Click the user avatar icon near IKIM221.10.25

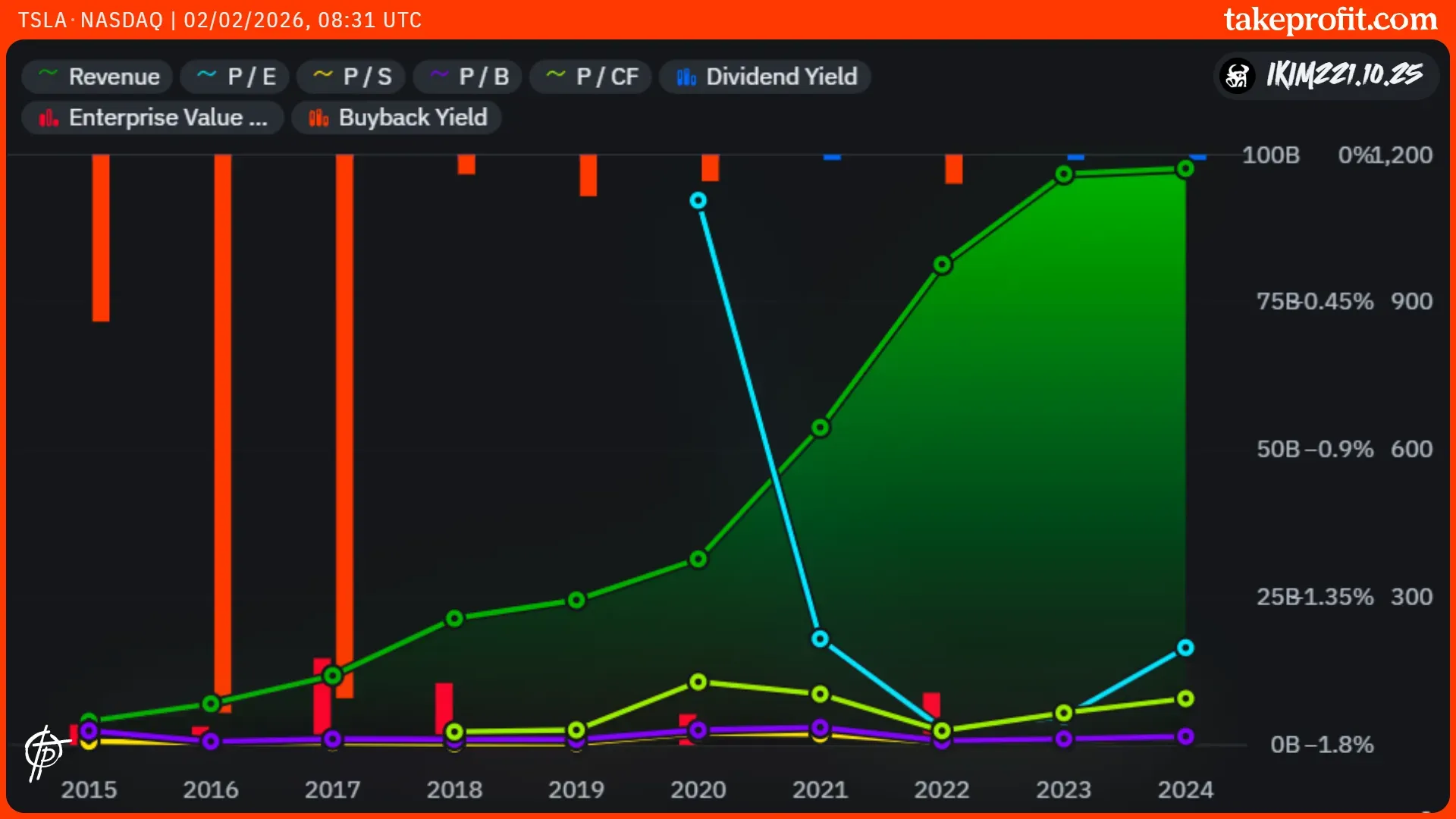(1238, 75)
